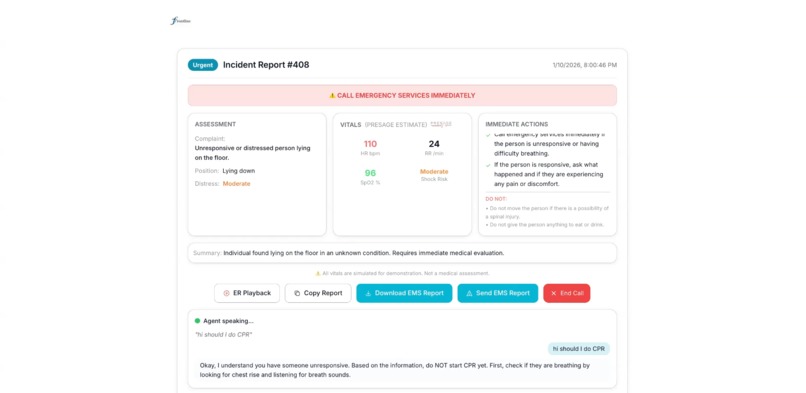Screen dimensions: 806x393
Task: Click the green agent speaking status dot
Action: click(x=197, y=321)
